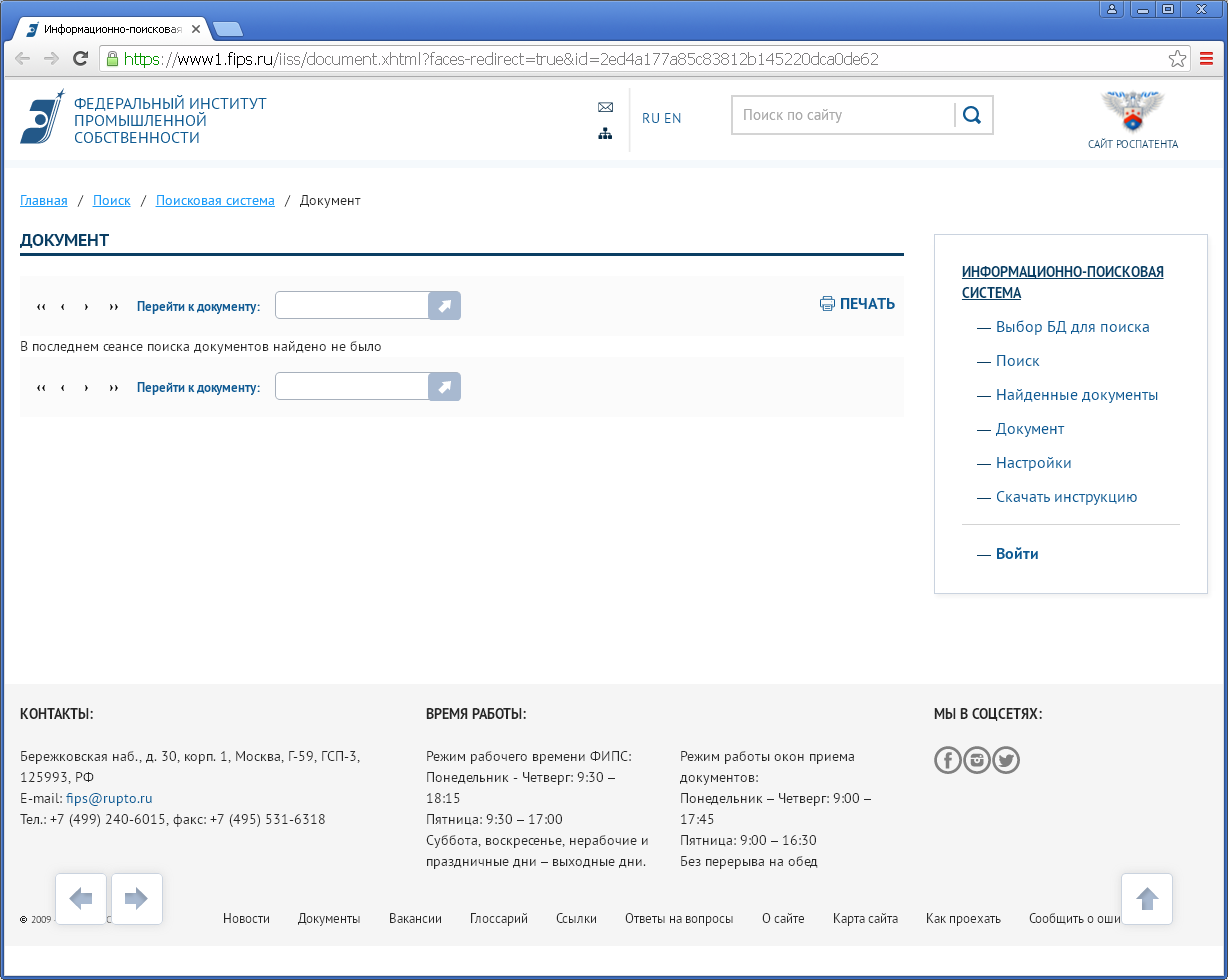Click Скачать инструкцию sidebar item
Viewport: 1228px width, 980px height.
click(1066, 497)
